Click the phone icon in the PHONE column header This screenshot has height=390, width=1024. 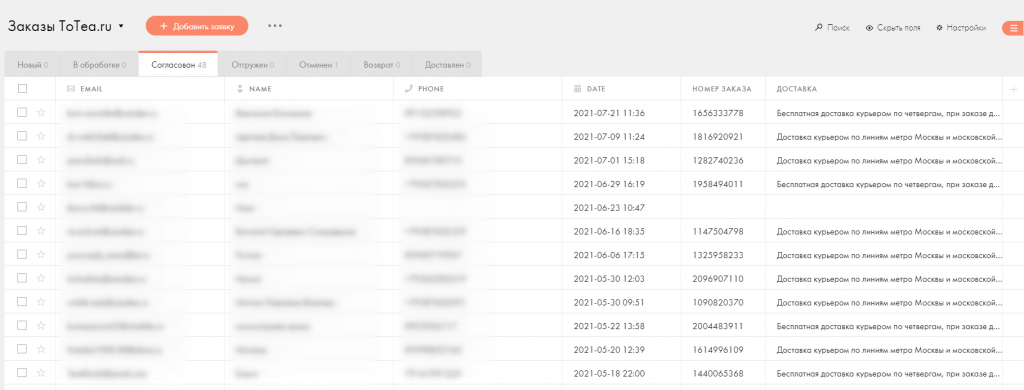click(409, 88)
